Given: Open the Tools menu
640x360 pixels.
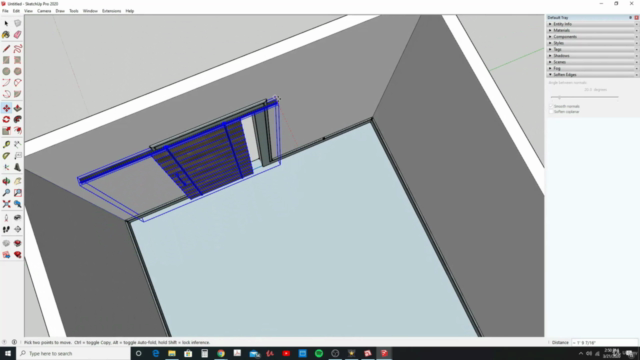Looking at the screenshot, I should pos(74,11).
